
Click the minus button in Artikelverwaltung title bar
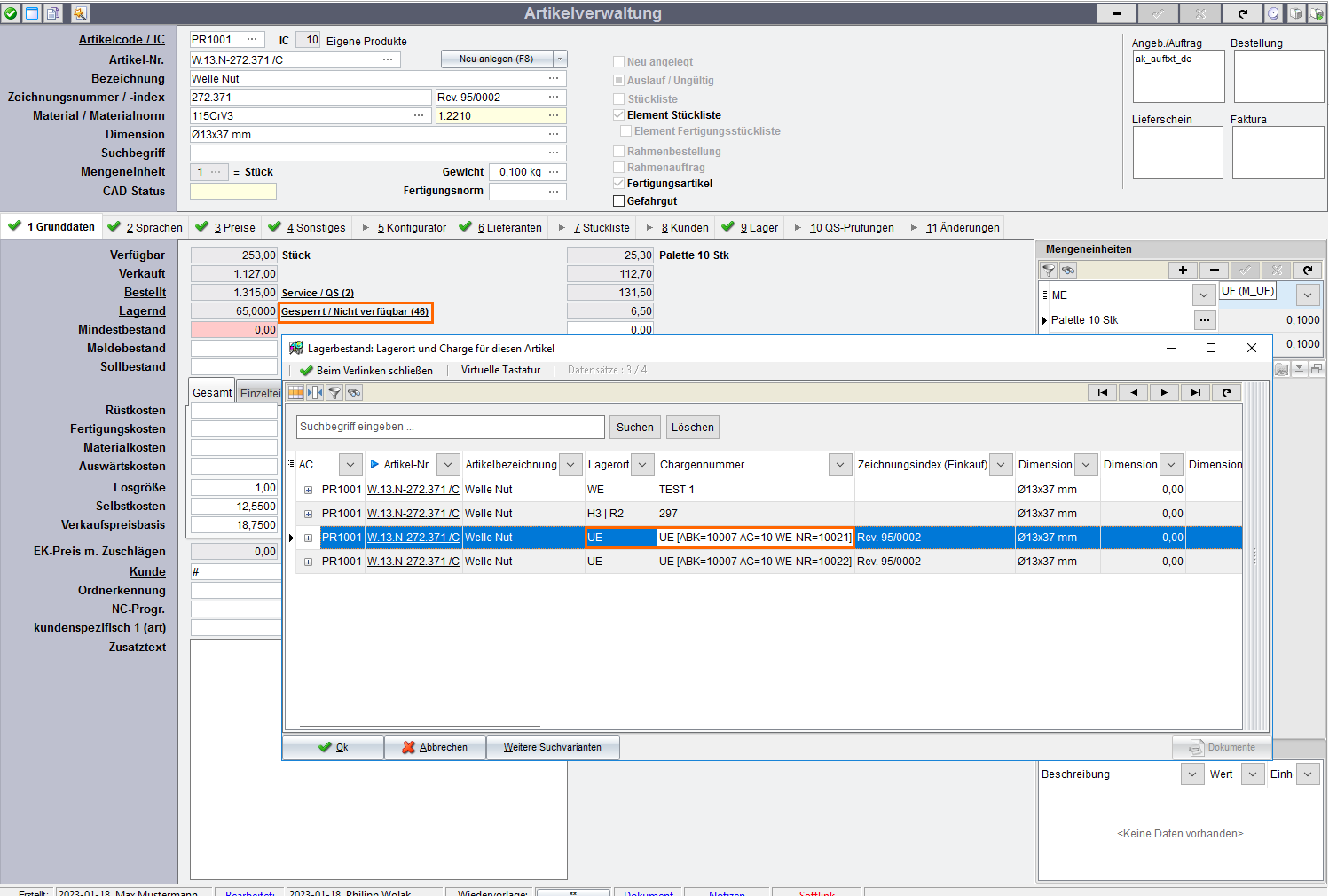pos(1117,13)
